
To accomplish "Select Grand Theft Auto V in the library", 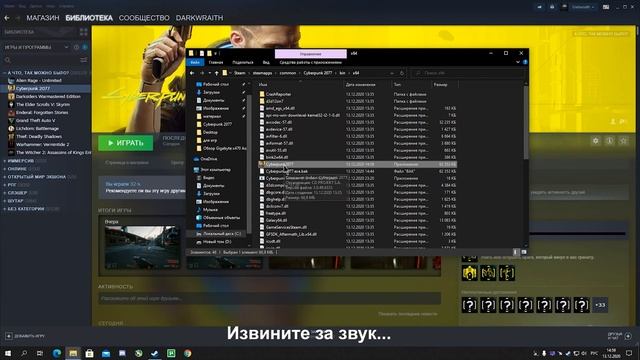I will coord(36,120).
